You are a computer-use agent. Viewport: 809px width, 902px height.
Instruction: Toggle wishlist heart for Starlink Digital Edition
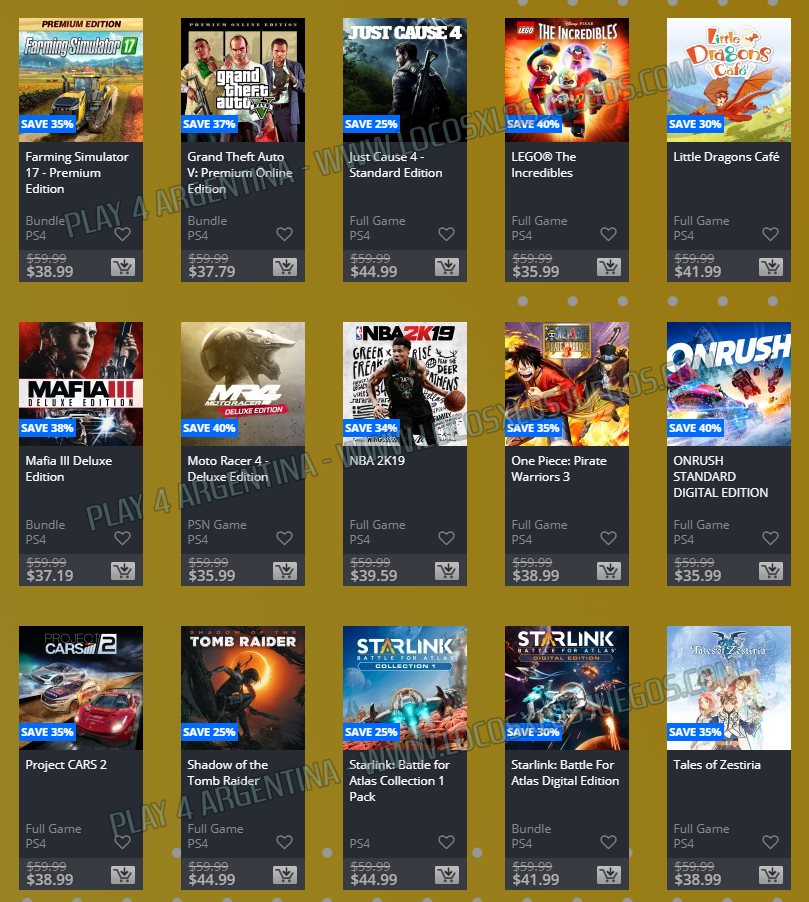[608, 842]
